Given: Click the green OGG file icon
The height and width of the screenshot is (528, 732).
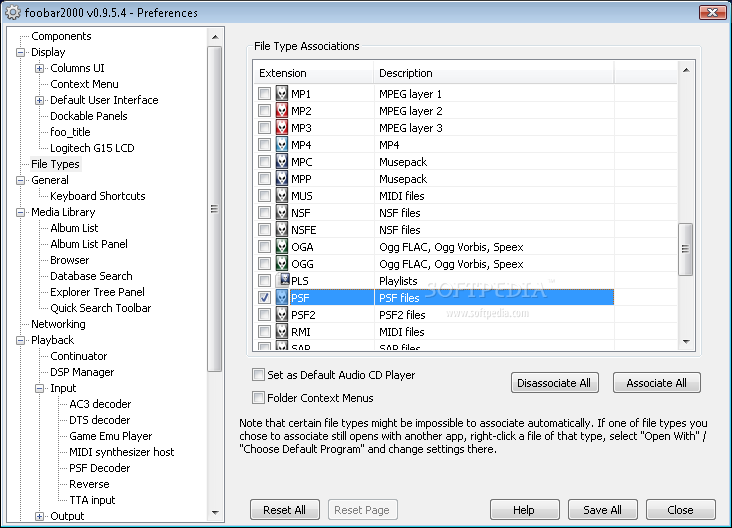Looking at the screenshot, I should click(x=282, y=263).
